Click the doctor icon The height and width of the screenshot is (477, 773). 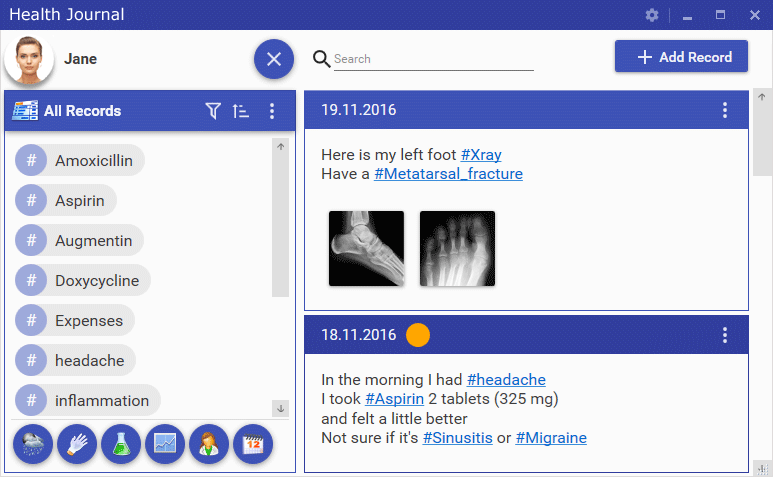tap(209, 443)
